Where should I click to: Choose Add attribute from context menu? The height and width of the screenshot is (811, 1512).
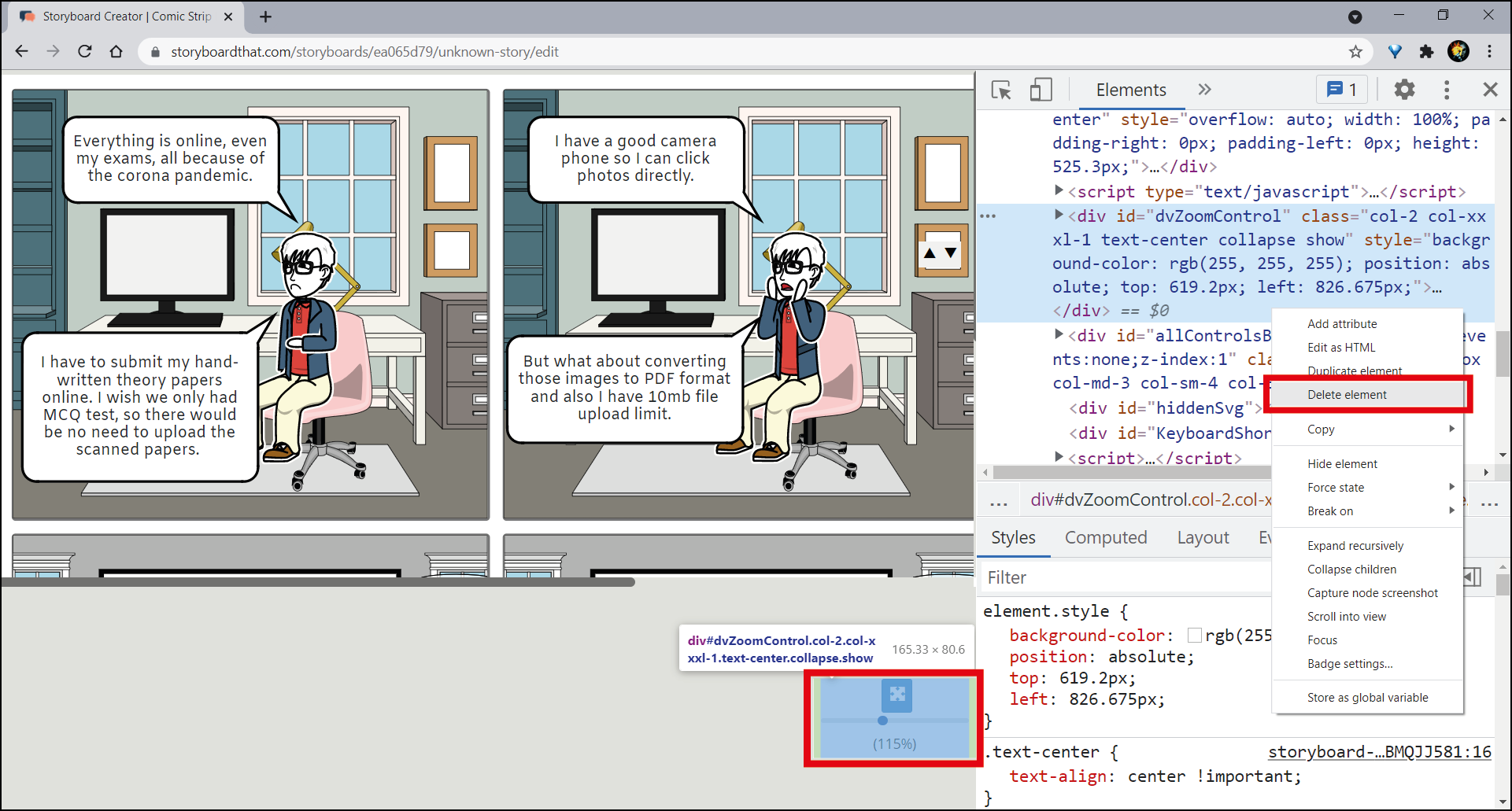pos(1342,324)
